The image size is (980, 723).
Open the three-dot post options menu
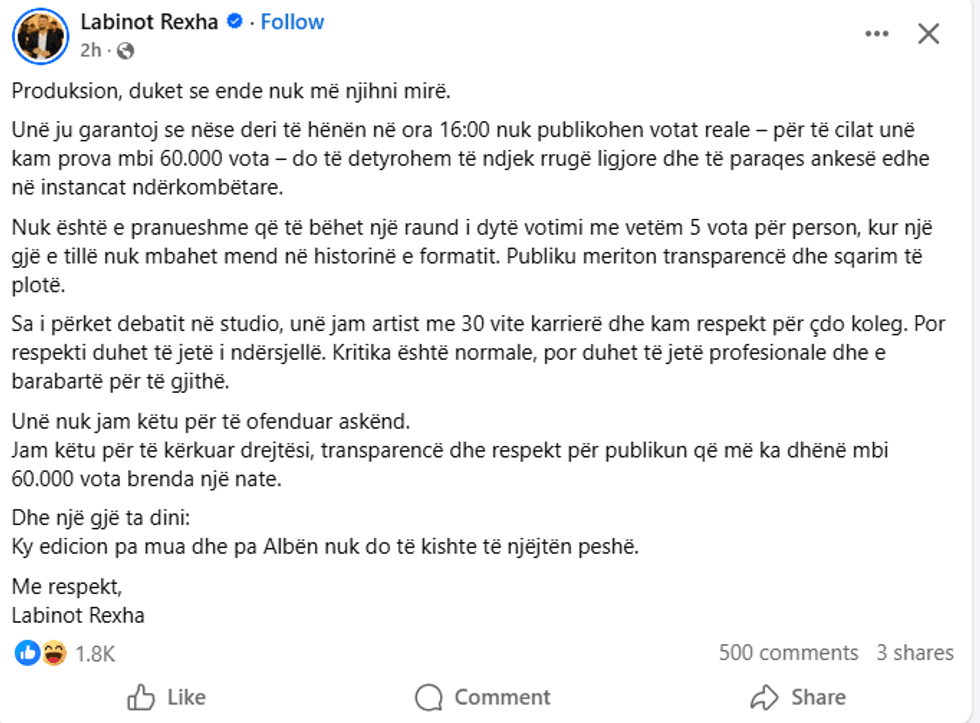point(877,34)
